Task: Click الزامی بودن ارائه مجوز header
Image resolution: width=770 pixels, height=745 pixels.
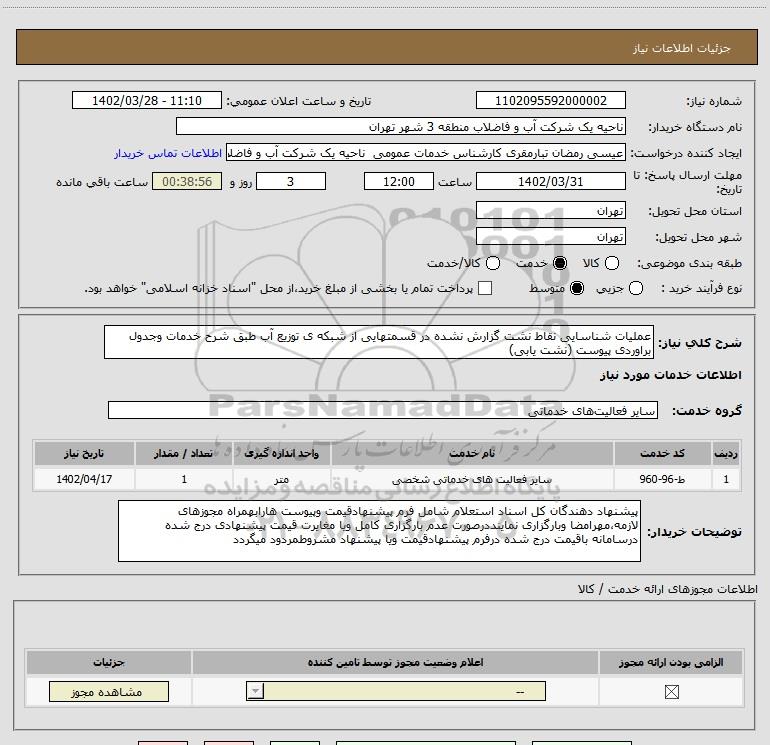Action: (x=671, y=662)
